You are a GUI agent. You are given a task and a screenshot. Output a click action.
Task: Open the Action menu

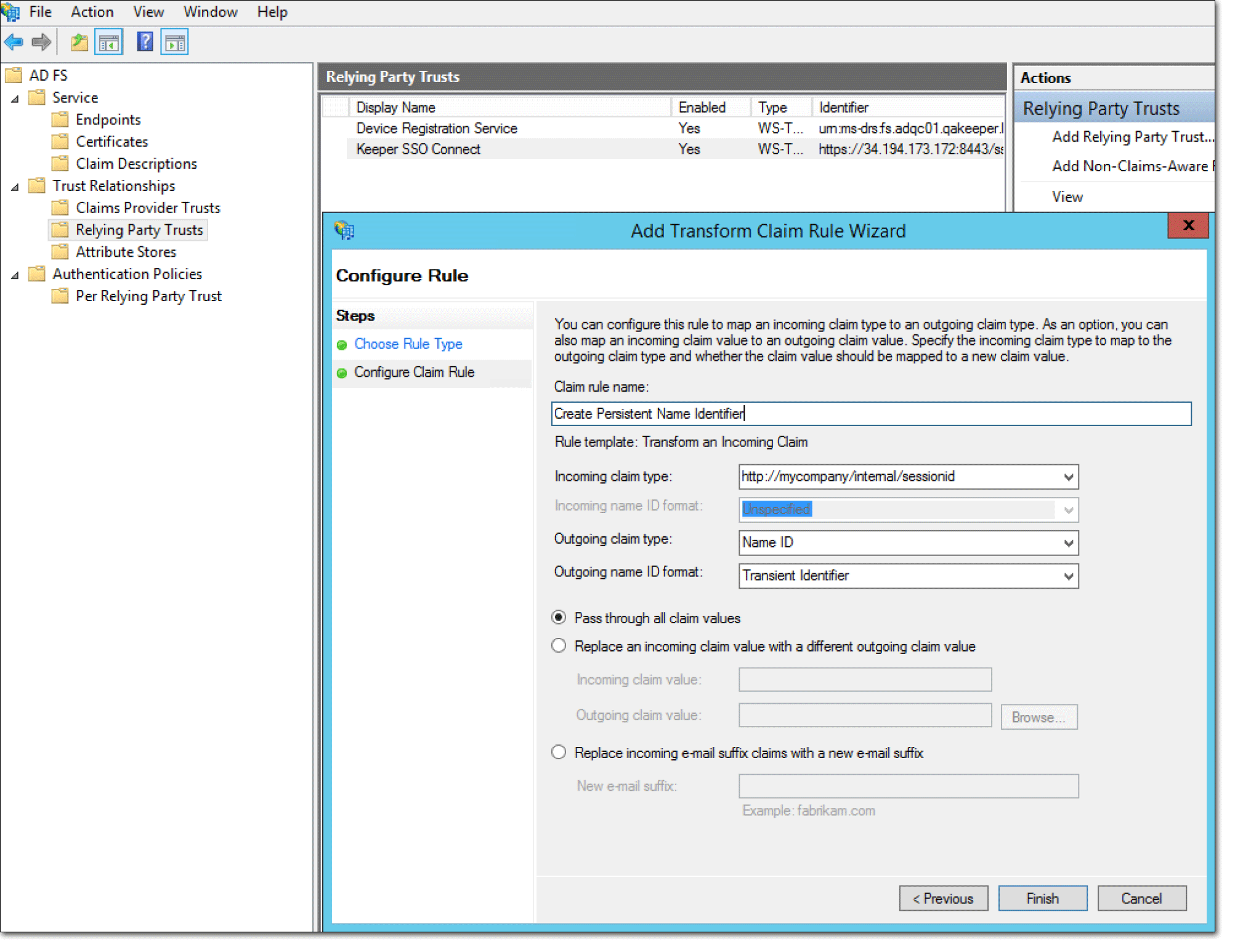pyautogui.click(x=91, y=12)
